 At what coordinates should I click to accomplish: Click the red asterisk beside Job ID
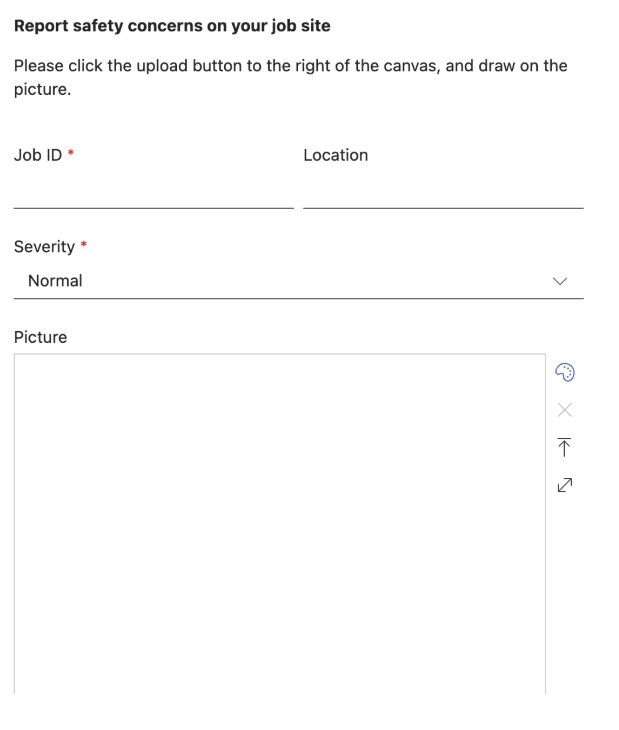point(71,155)
